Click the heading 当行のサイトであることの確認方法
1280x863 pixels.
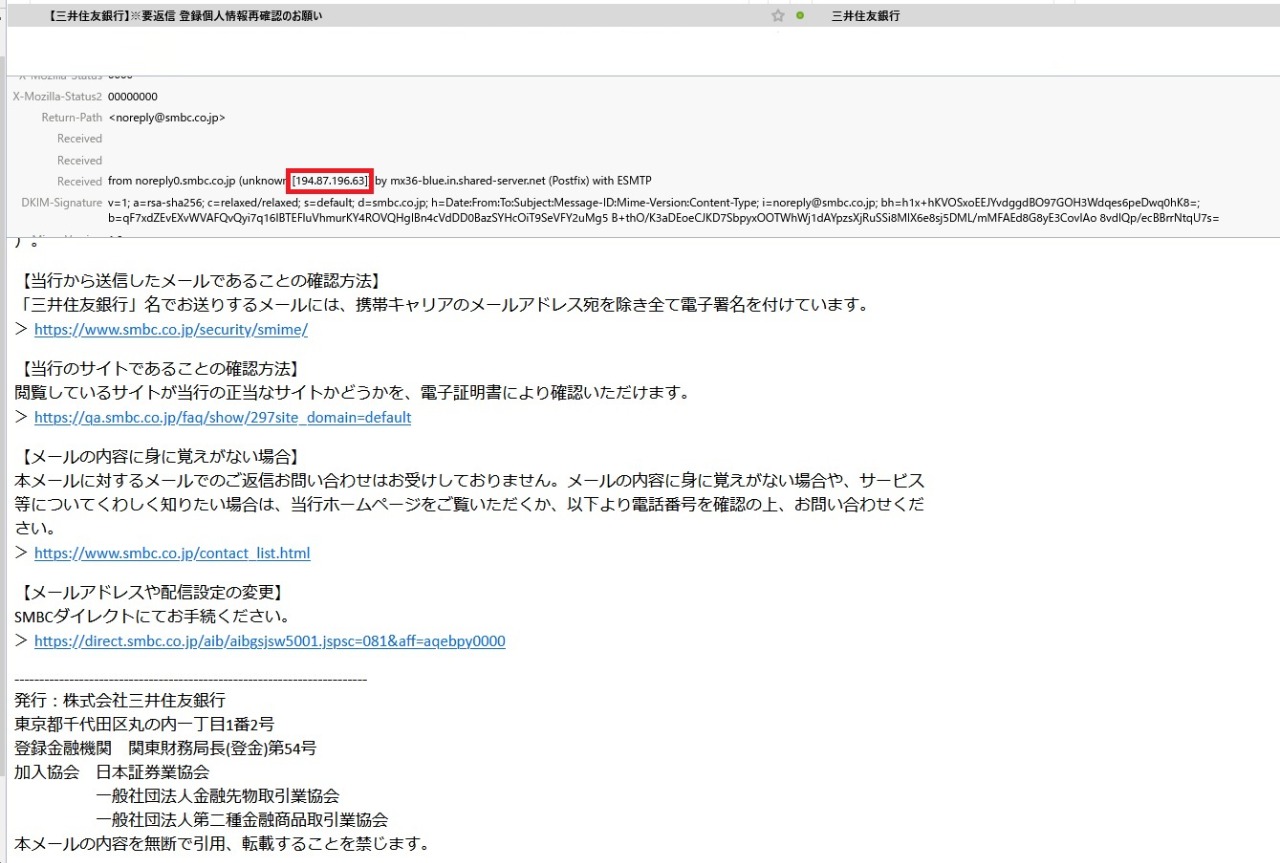click(162, 369)
